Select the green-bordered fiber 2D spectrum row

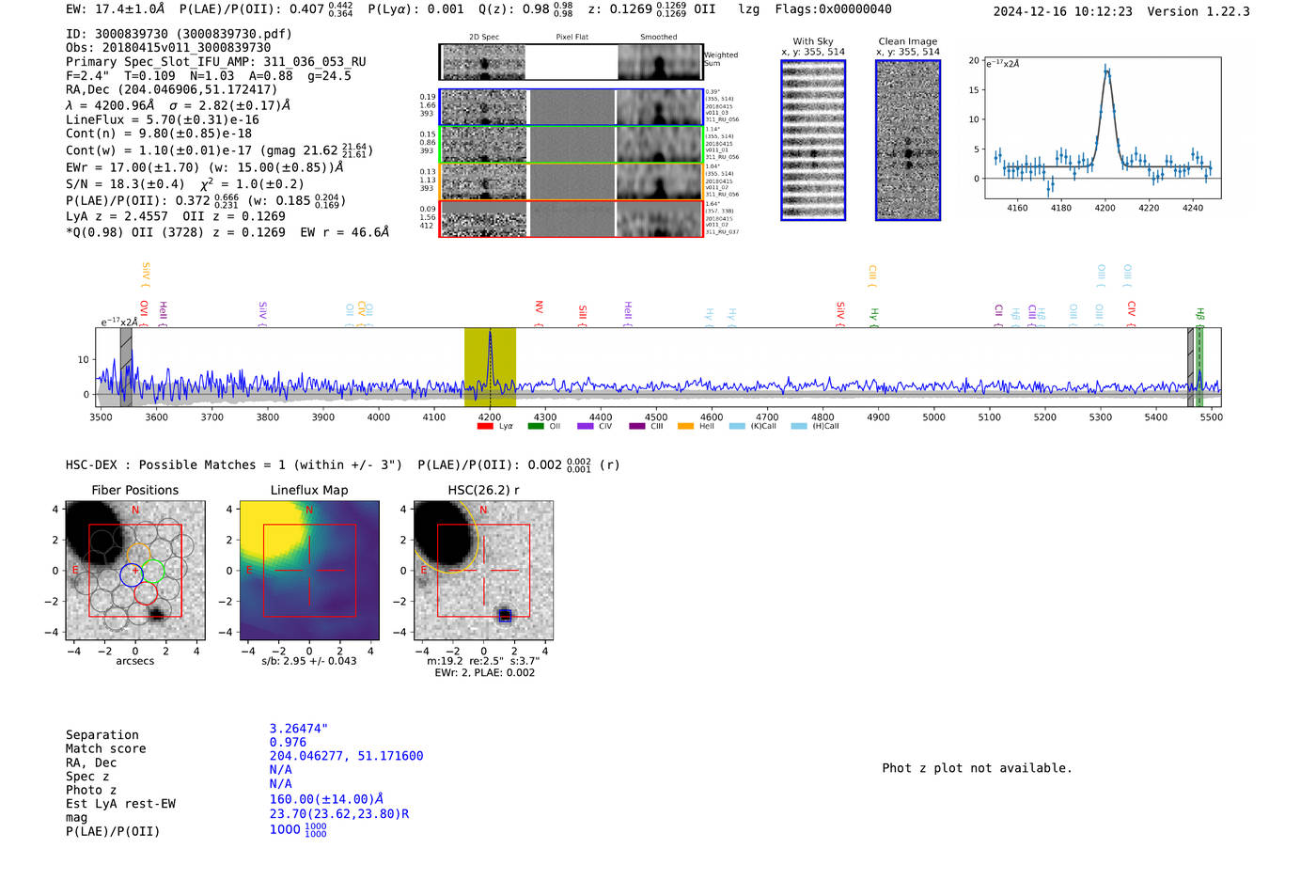[572, 145]
